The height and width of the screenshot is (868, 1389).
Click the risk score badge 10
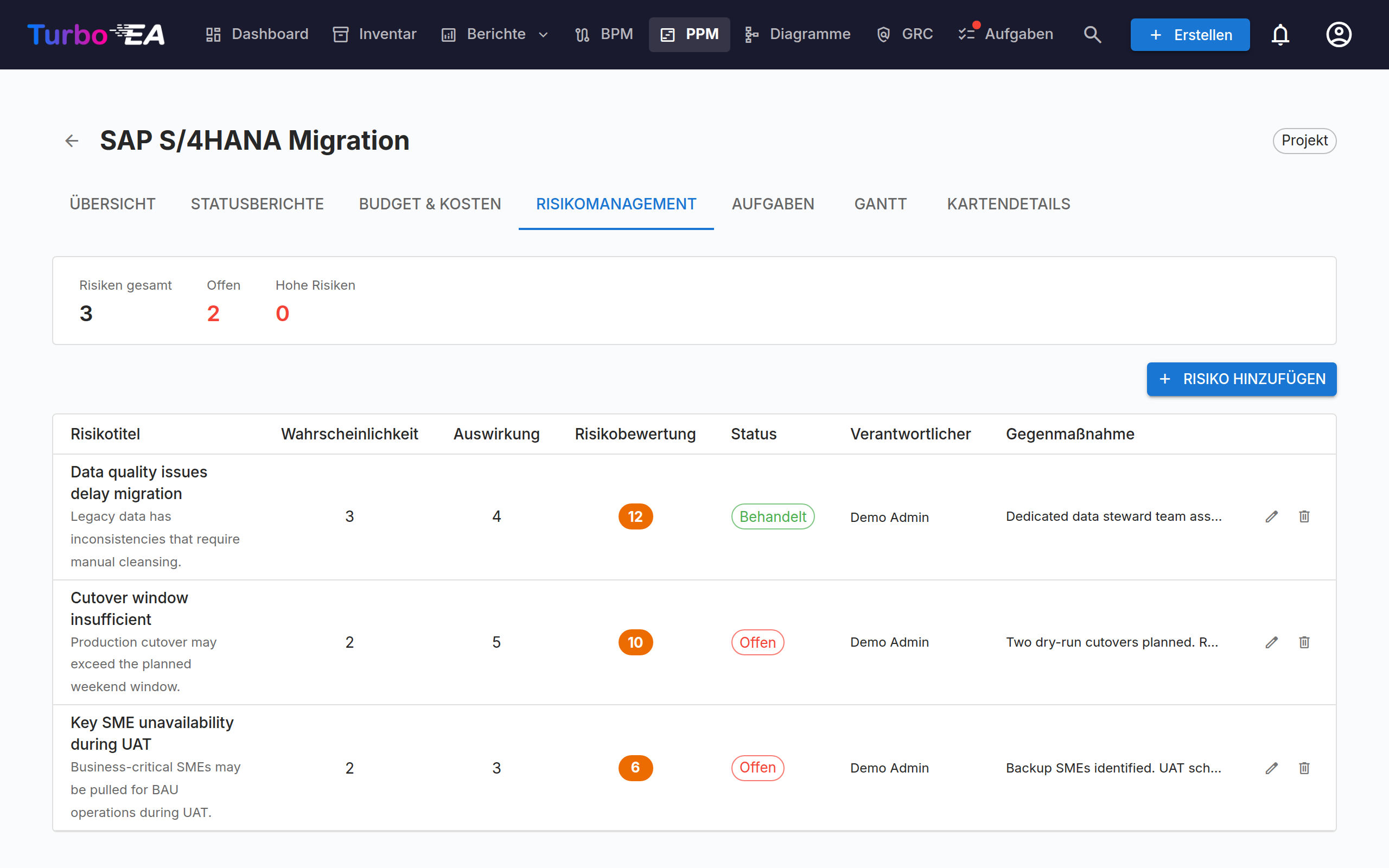coord(635,642)
